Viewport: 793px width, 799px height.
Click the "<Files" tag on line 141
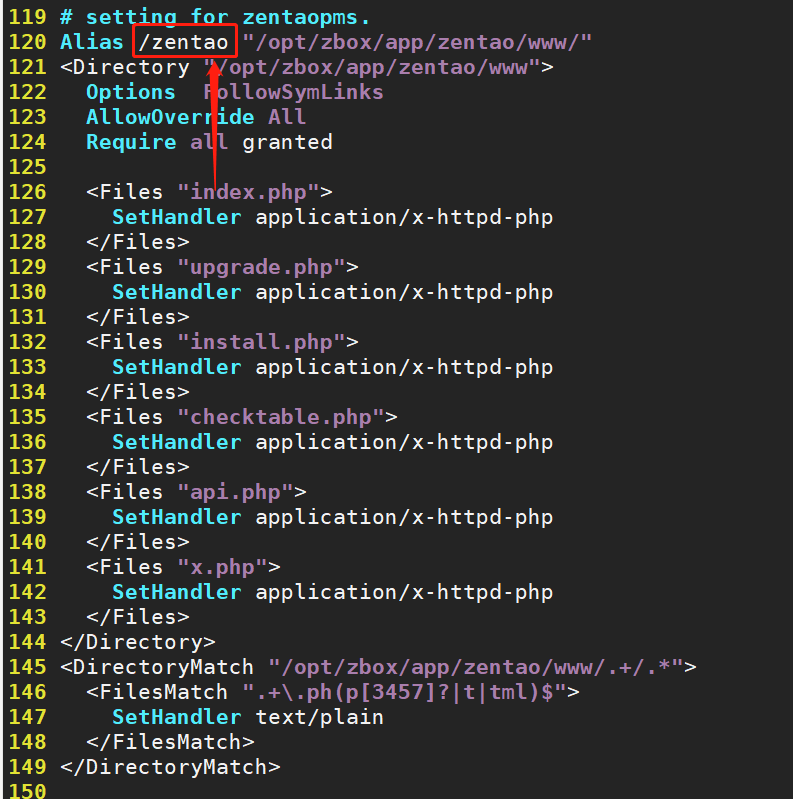click(x=124, y=567)
